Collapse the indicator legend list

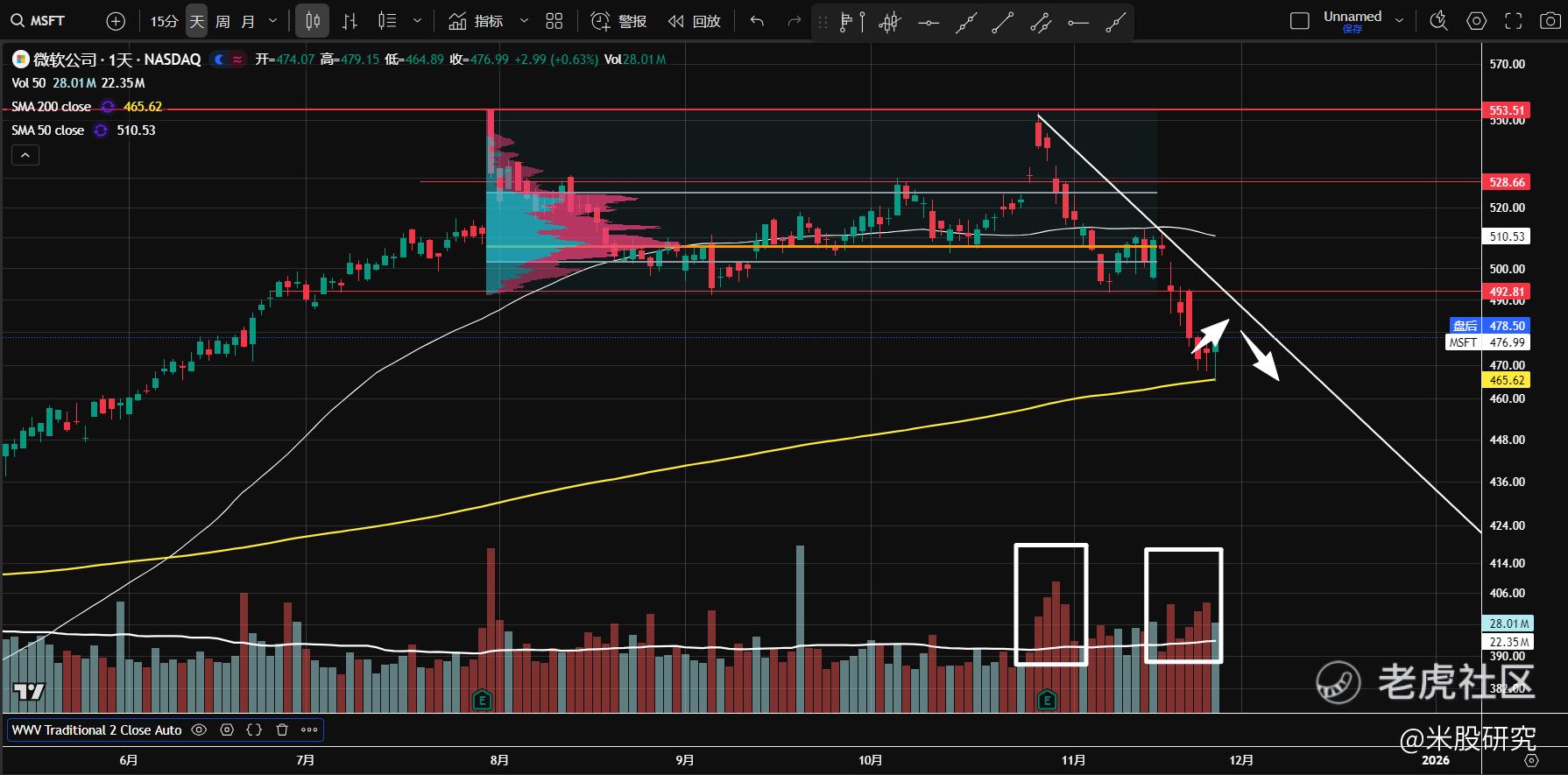click(25, 155)
